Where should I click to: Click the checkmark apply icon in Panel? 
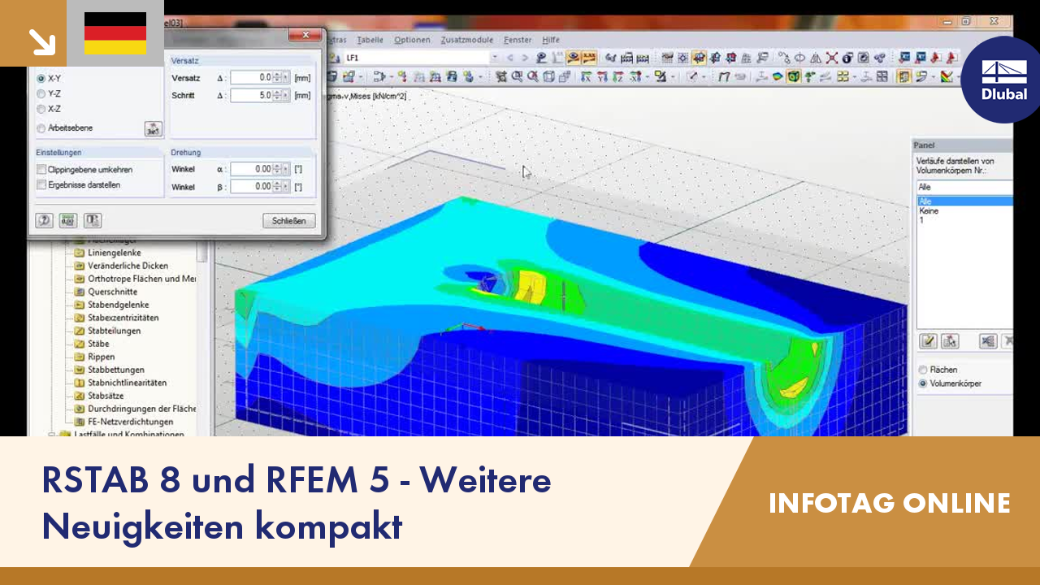[928, 341]
